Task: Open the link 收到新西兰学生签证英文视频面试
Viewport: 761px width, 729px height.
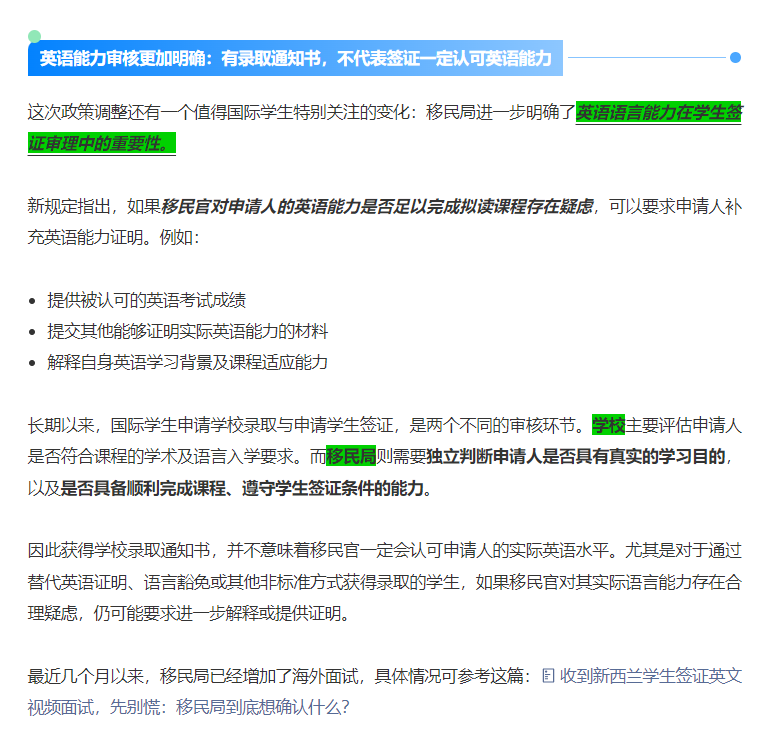Action: tap(650, 676)
